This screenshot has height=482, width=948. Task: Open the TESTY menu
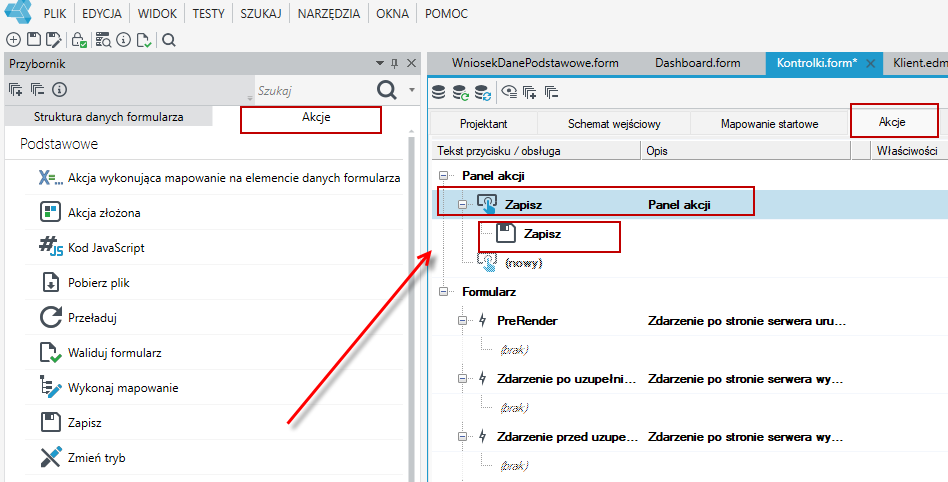pos(209,13)
